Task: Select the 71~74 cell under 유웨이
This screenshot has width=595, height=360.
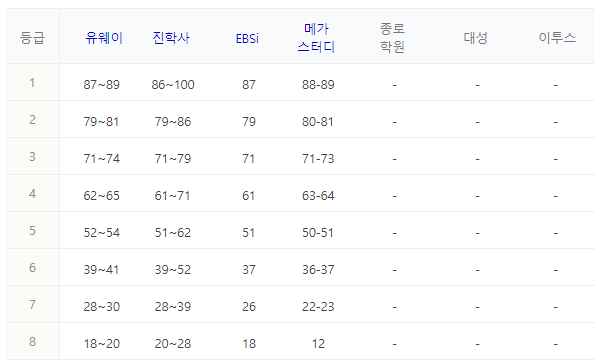Action: [x=102, y=159]
